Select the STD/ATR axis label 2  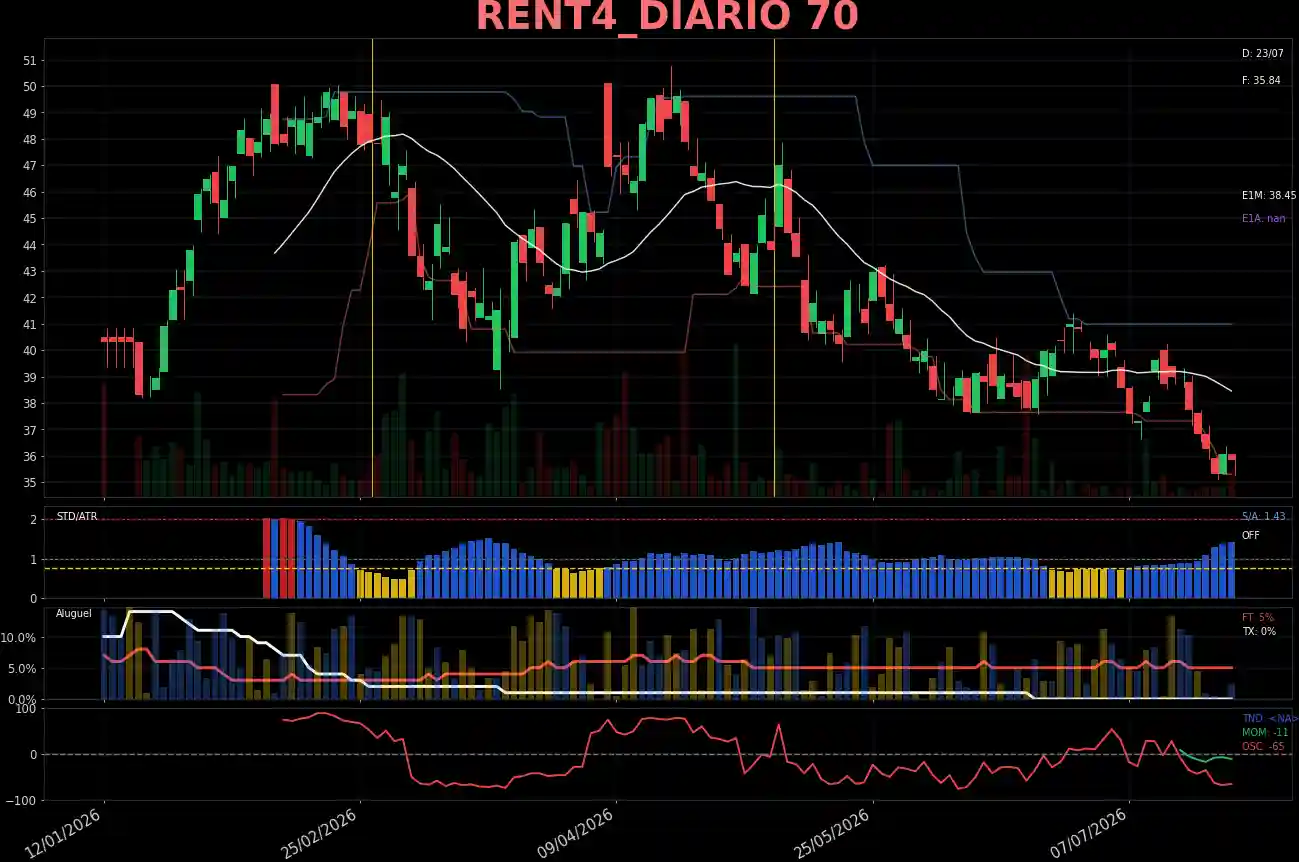pyautogui.click(x=34, y=520)
